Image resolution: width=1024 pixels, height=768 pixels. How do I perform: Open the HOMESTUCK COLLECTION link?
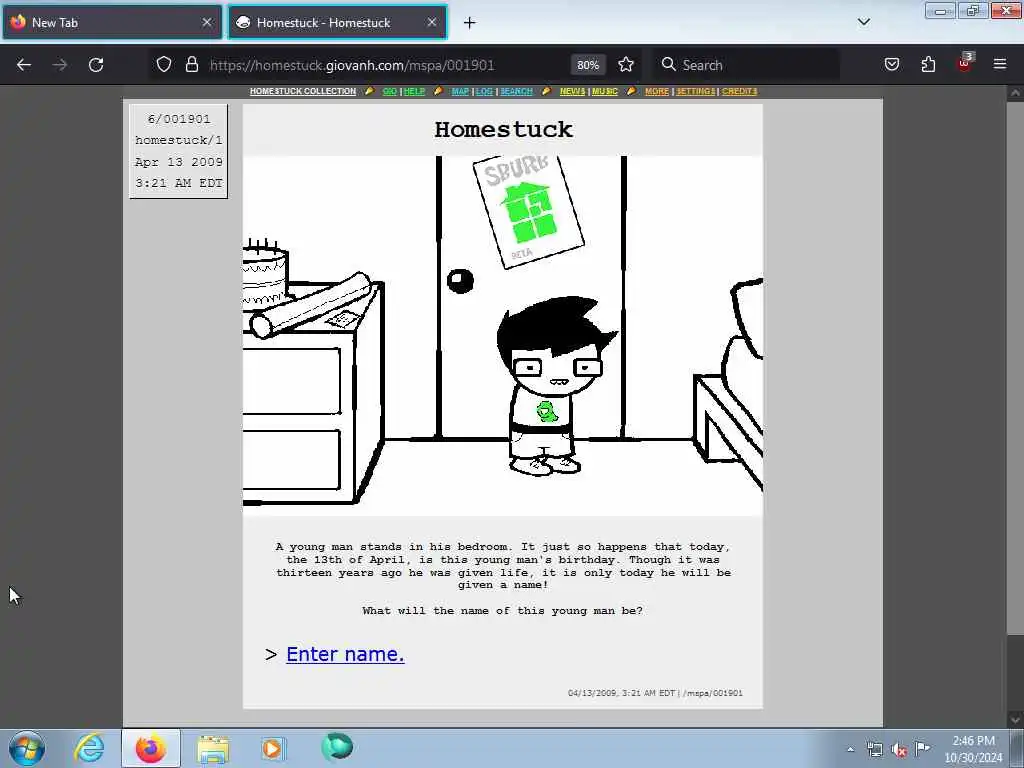click(303, 91)
